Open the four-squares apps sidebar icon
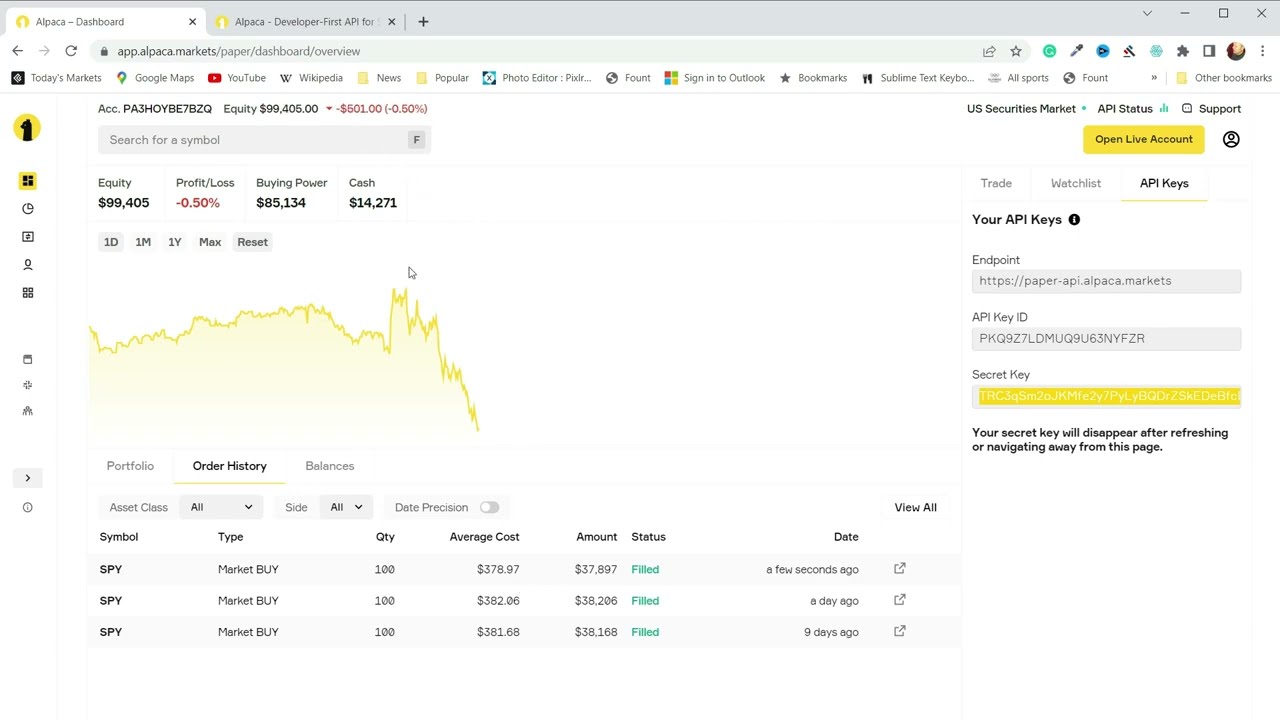 click(x=28, y=293)
